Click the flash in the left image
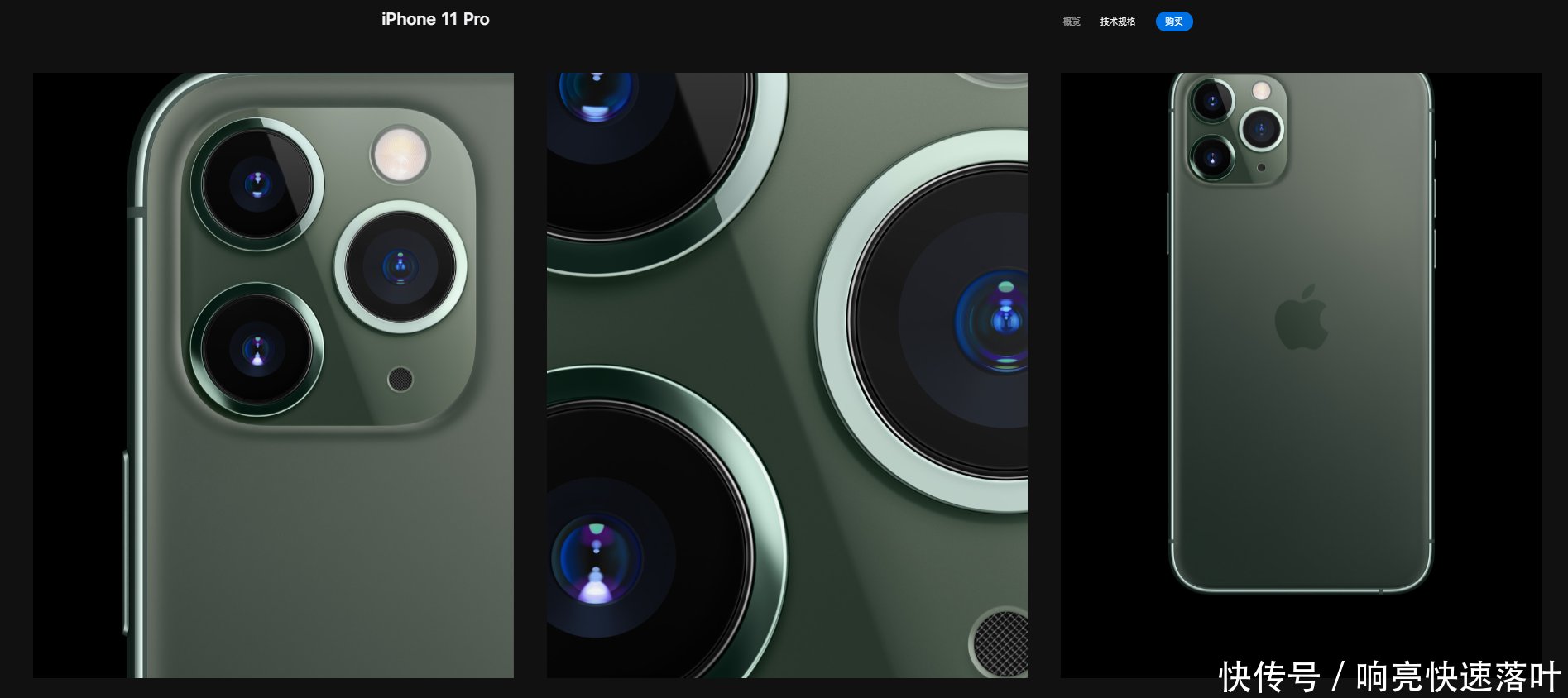Viewport: 1568px width, 698px height. click(x=400, y=155)
